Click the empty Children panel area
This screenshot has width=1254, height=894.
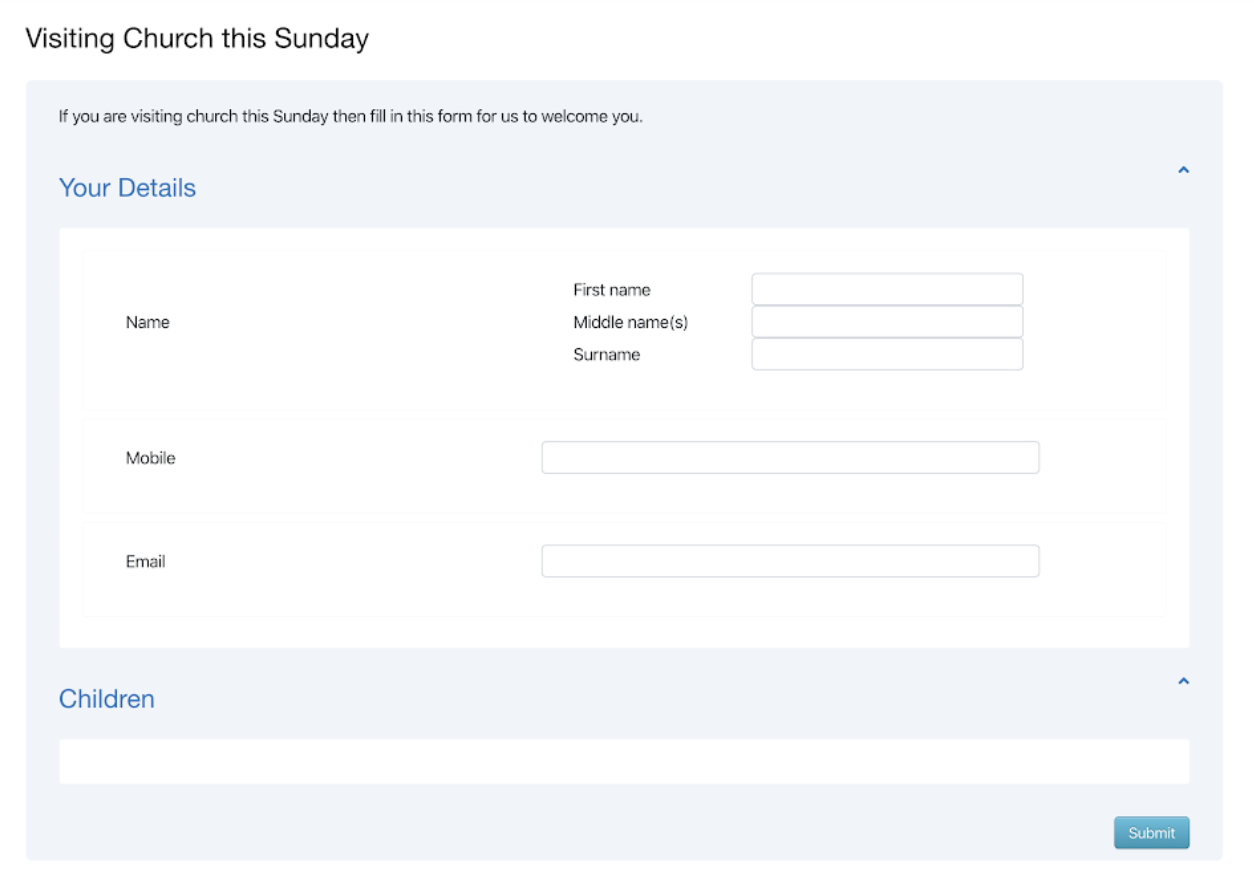(x=624, y=762)
